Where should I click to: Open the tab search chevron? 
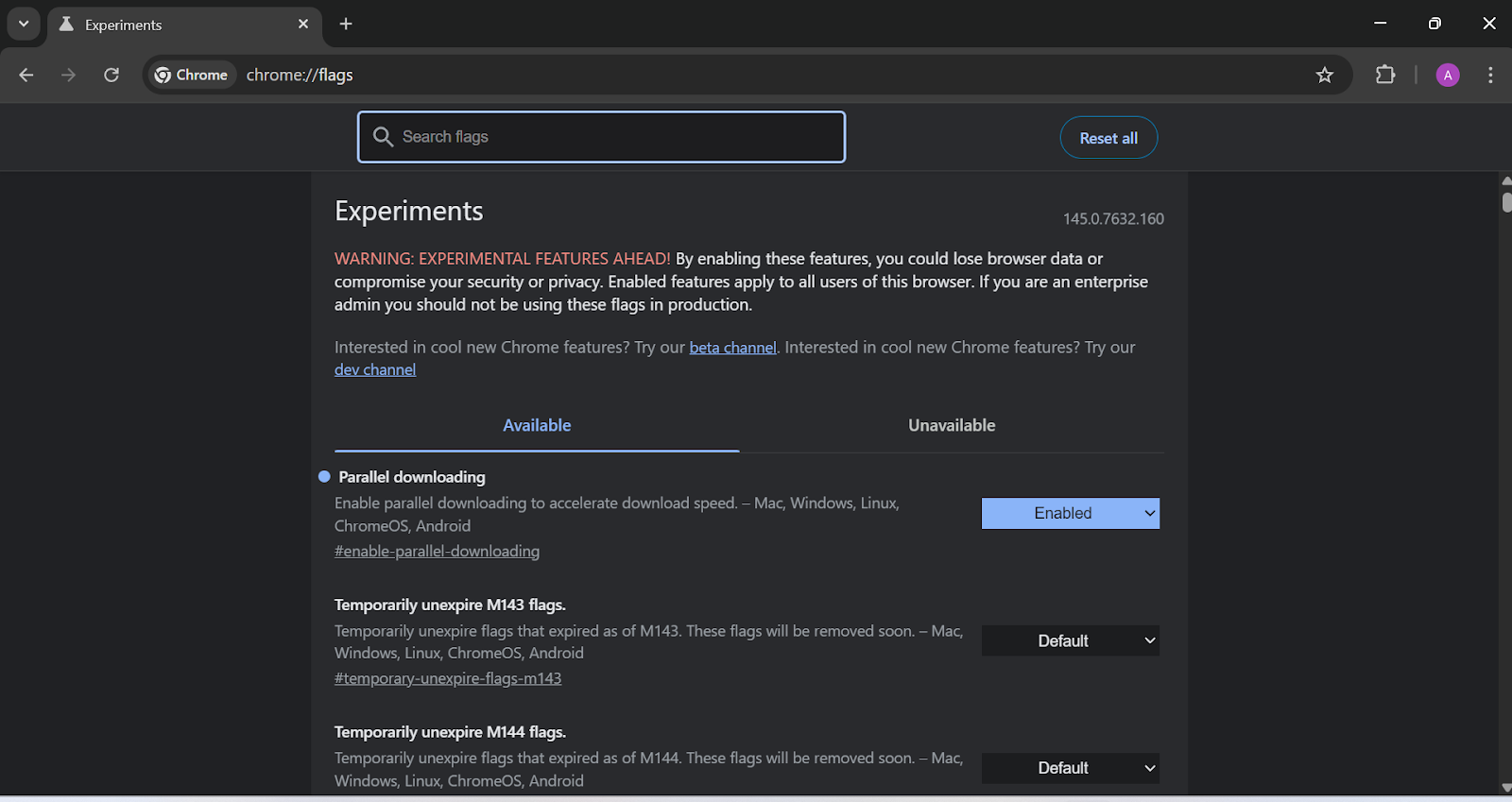pyautogui.click(x=24, y=25)
